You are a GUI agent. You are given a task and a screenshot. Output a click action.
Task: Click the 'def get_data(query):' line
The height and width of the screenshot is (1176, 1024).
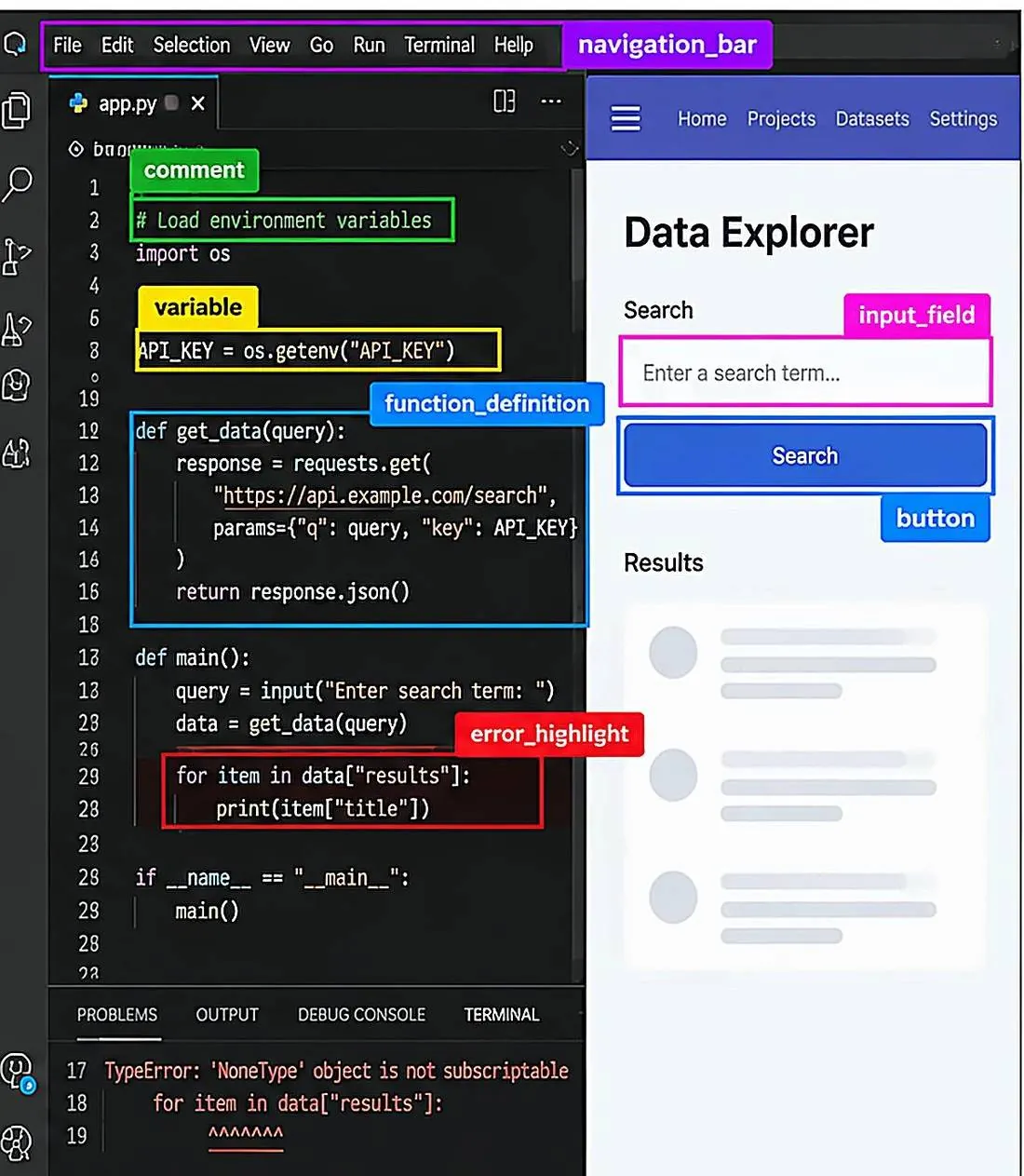pyautogui.click(x=240, y=431)
